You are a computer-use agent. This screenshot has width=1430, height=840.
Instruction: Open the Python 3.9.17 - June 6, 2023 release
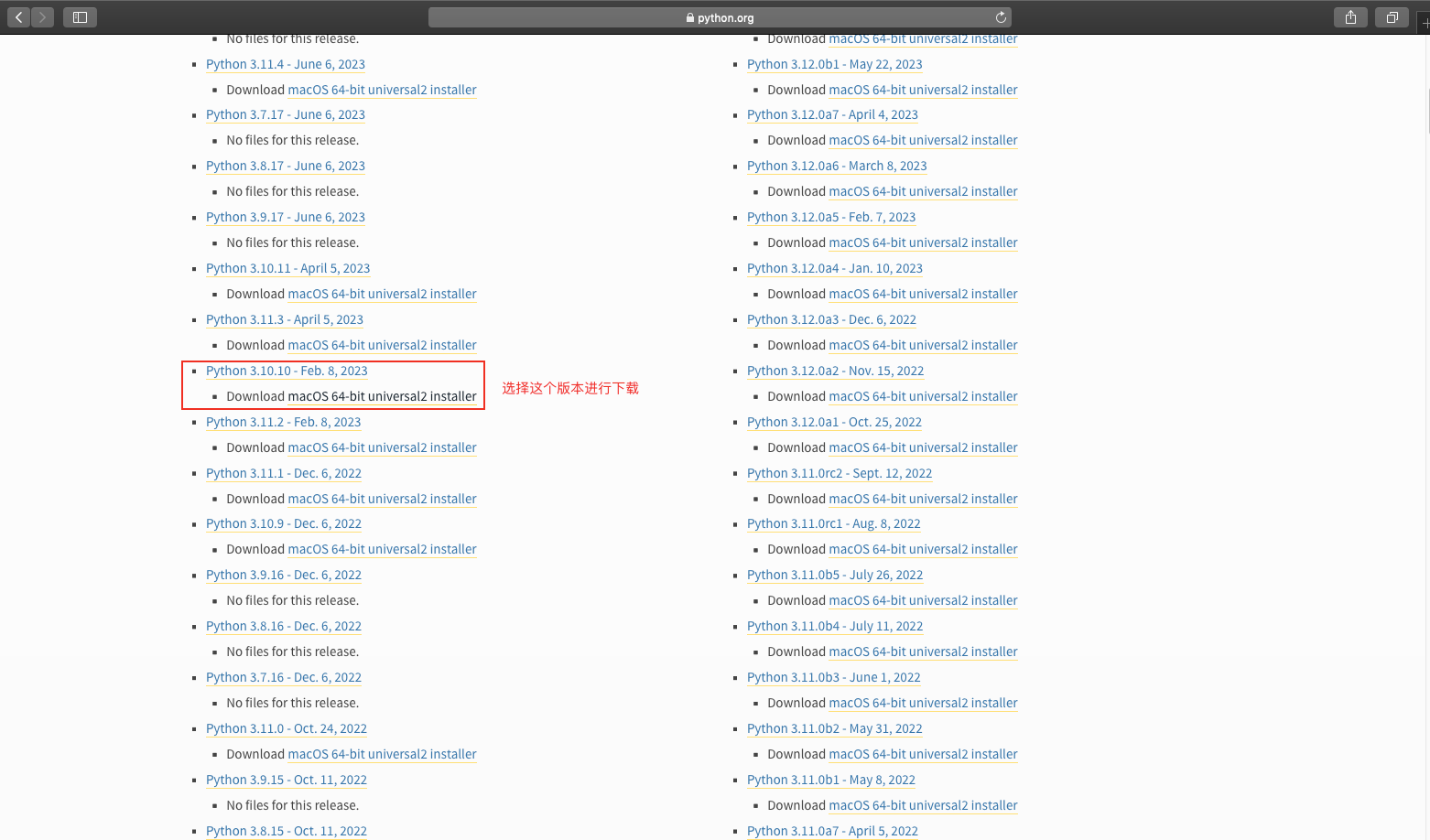click(x=286, y=217)
